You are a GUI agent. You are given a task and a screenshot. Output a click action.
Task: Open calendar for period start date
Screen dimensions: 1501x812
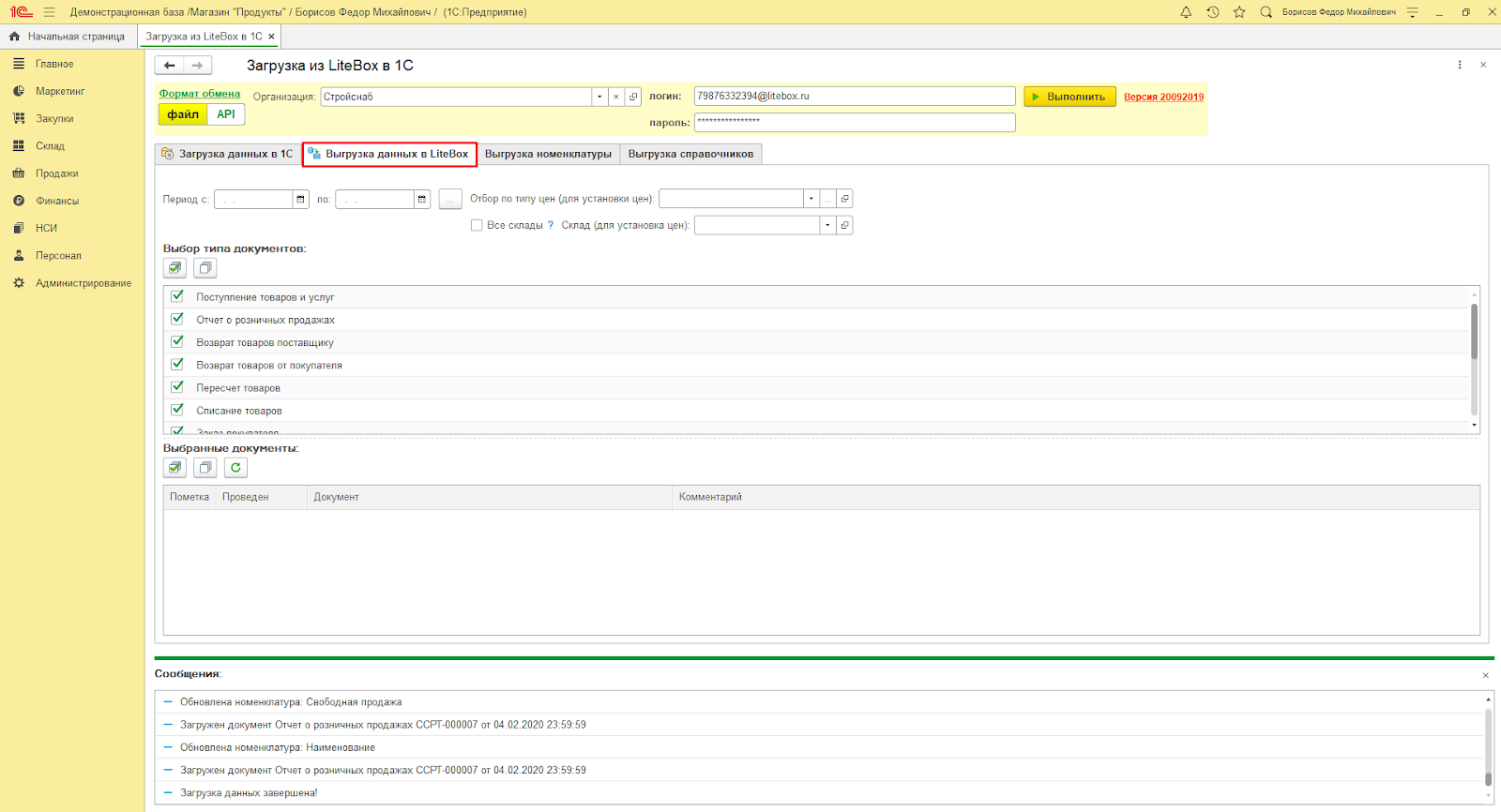pos(300,199)
